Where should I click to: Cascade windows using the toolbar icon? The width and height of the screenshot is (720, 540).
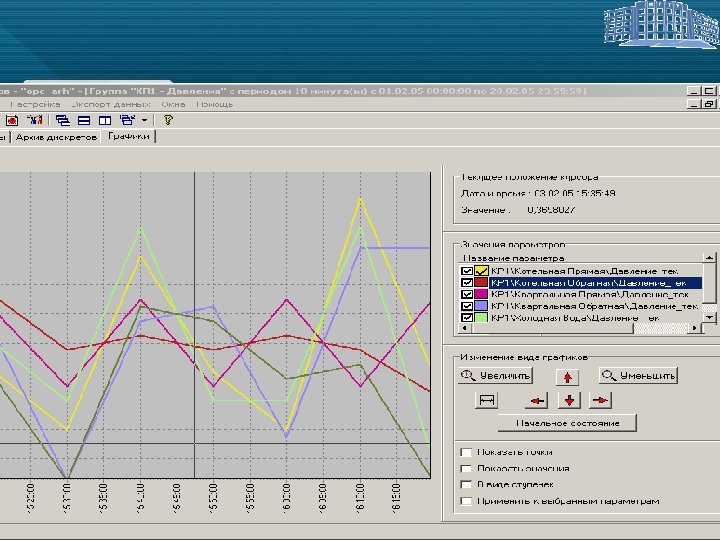click(x=62, y=120)
